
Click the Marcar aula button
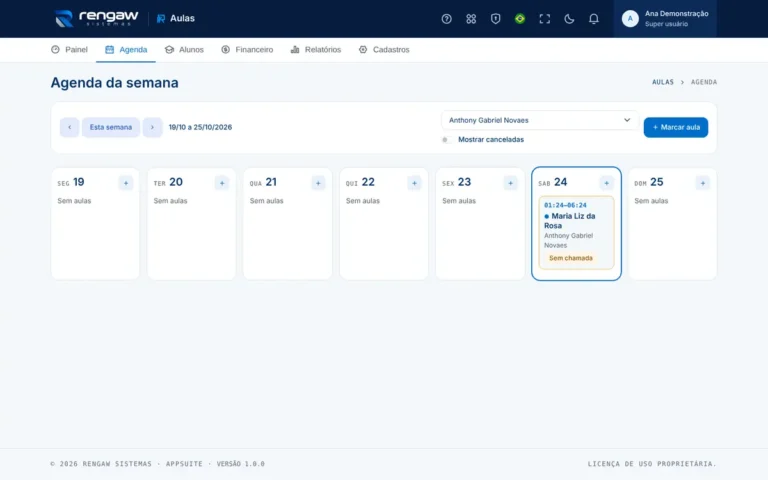(675, 127)
